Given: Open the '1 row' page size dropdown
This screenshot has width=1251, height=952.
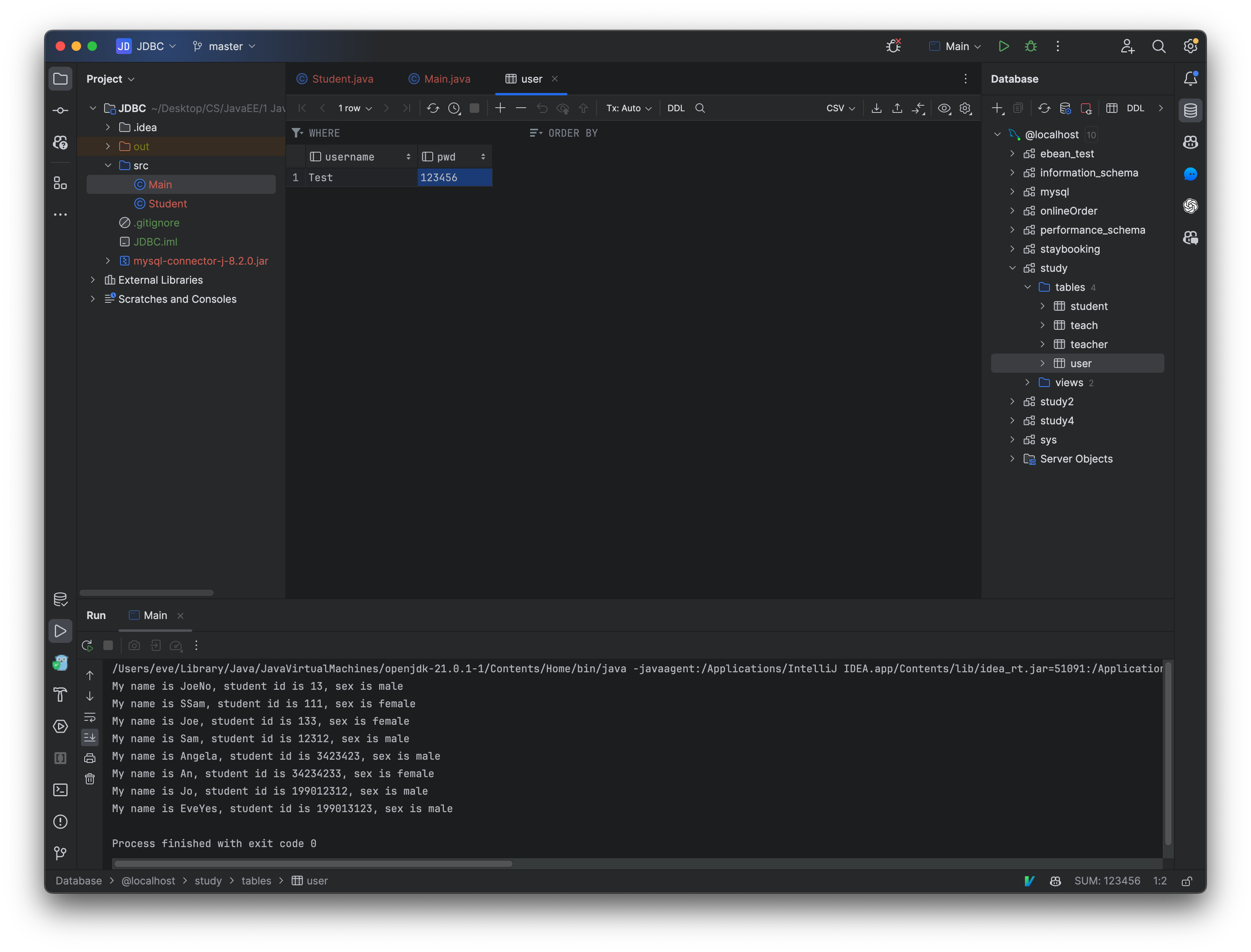Looking at the screenshot, I should [x=354, y=108].
